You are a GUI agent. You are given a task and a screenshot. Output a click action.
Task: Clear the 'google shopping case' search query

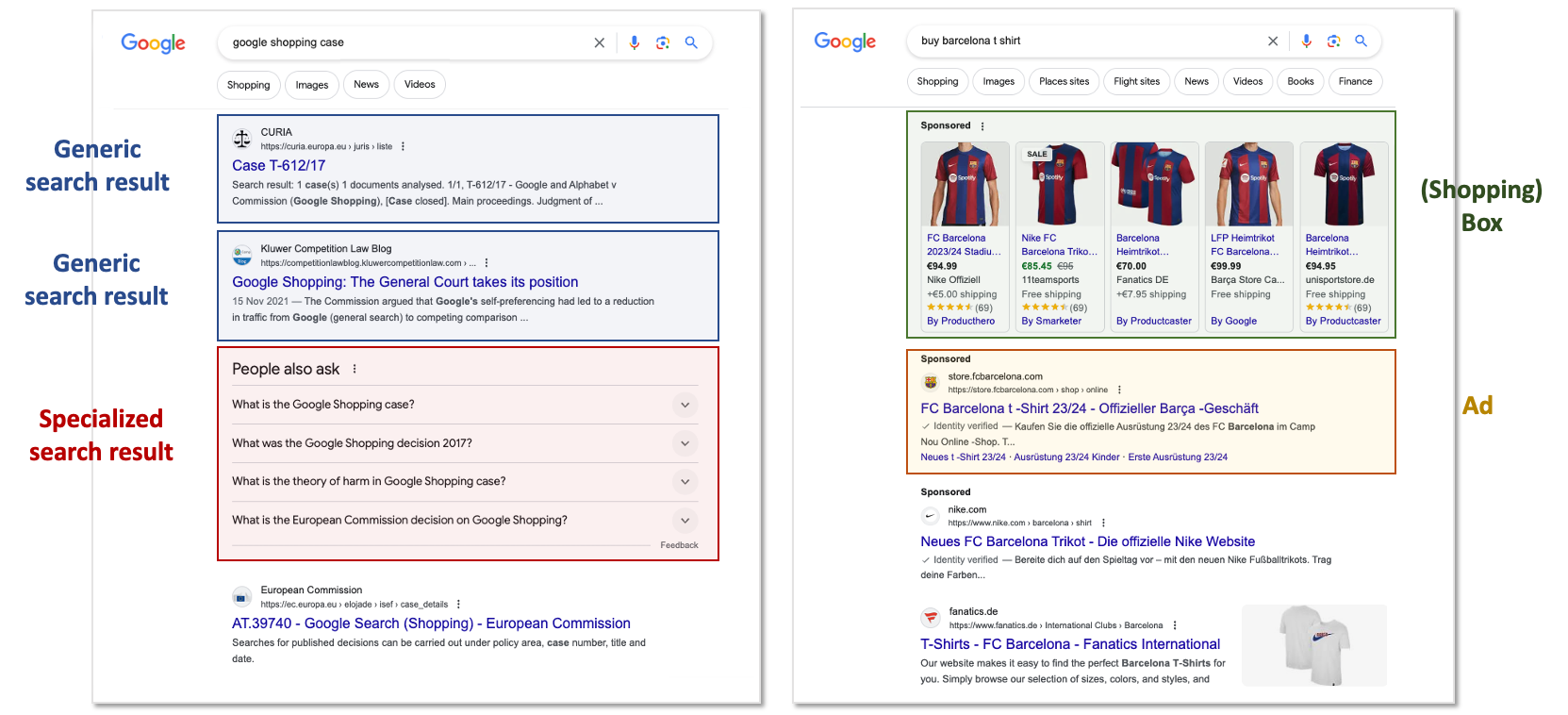[599, 42]
